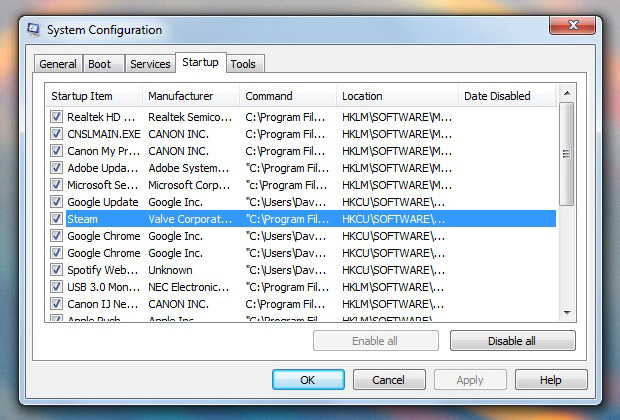The height and width of the screenshot is (420, 620).
Task: Click the scroll up arrow of the list
Action: point(567,93)
